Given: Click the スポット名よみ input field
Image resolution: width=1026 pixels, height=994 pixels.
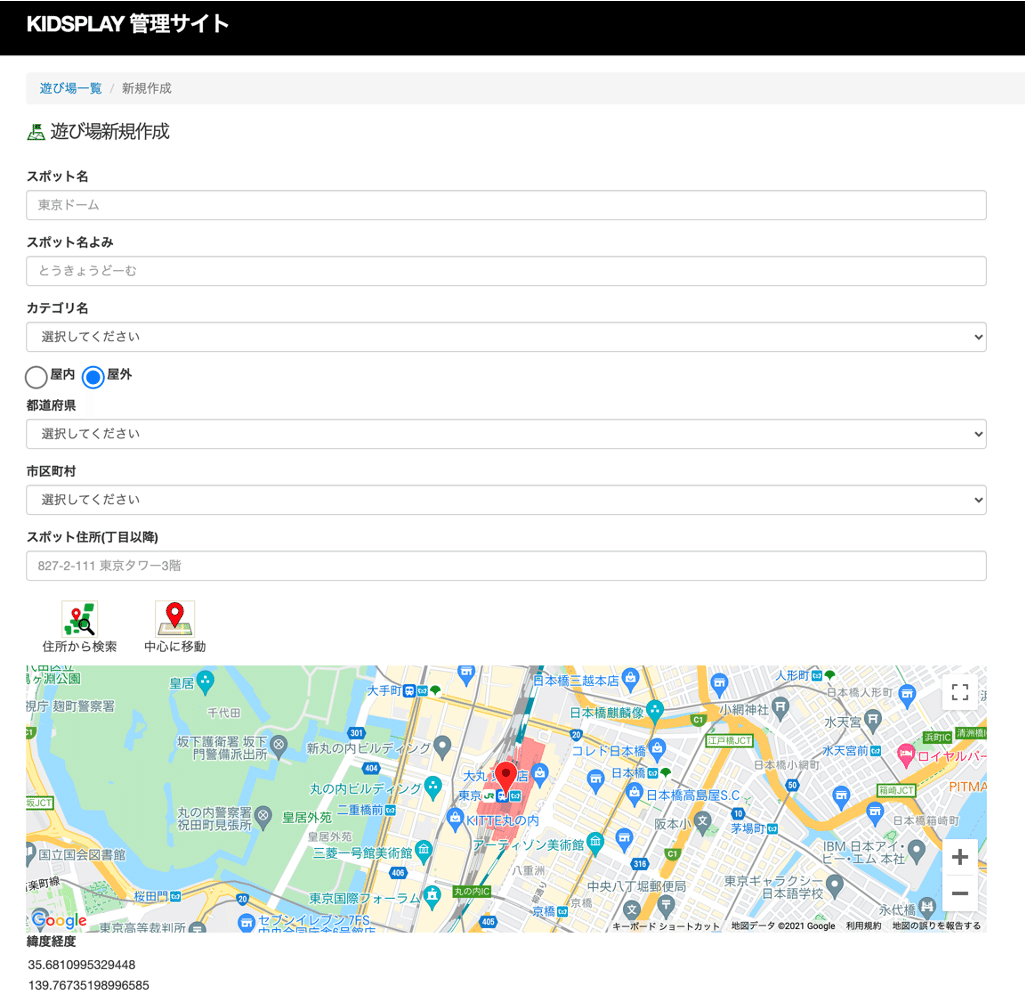Looking at the screenshot, I should 506,271.
